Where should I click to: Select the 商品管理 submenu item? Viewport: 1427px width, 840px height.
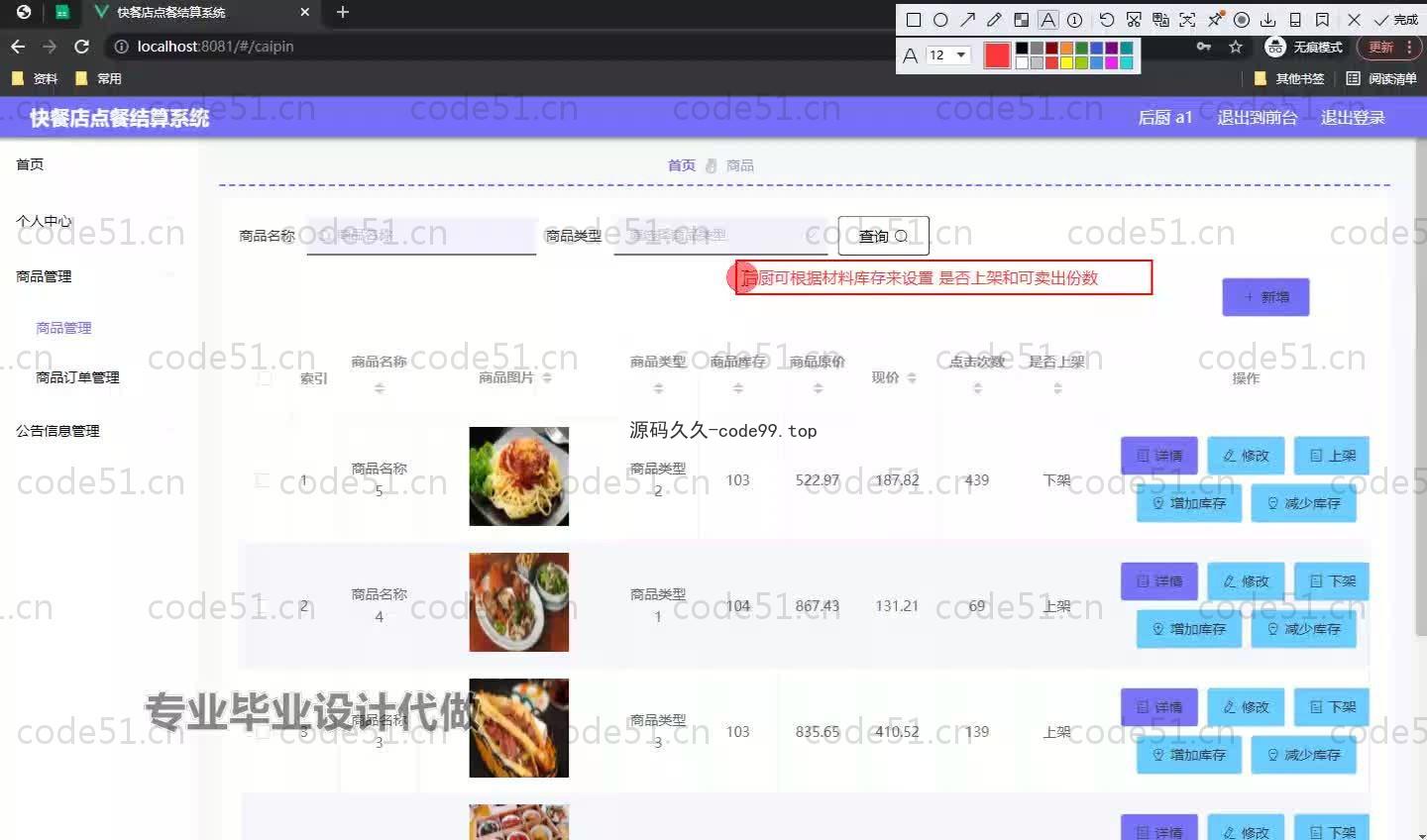click(63, 328)
